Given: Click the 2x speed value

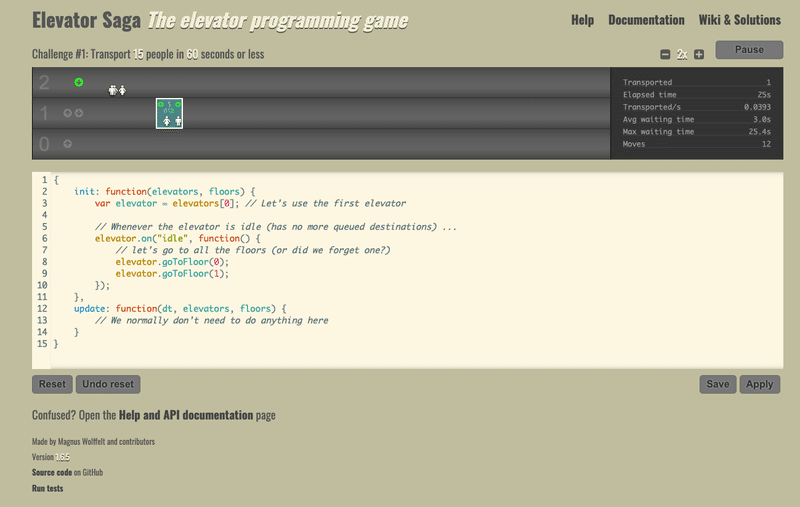Looking at the screenshot, I should (682, 54).
